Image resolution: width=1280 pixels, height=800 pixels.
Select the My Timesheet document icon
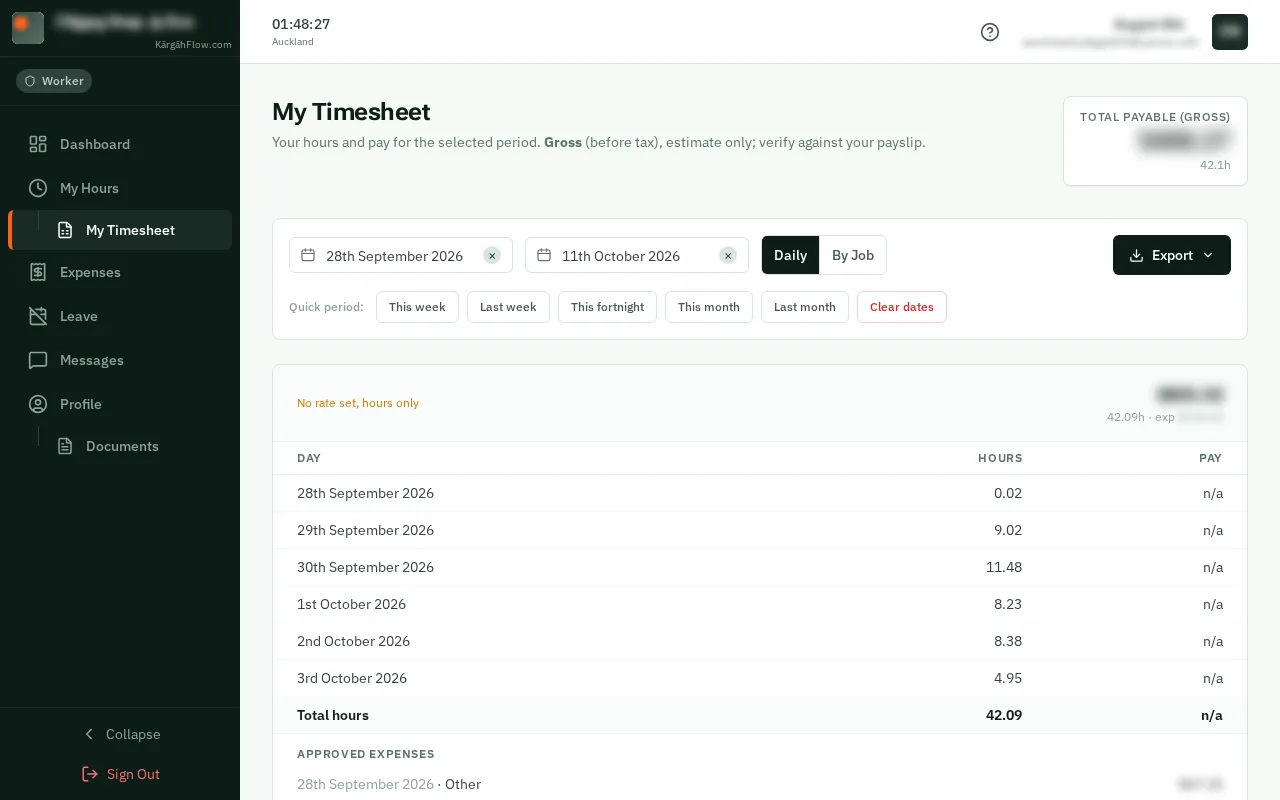(x=65, y=230)
